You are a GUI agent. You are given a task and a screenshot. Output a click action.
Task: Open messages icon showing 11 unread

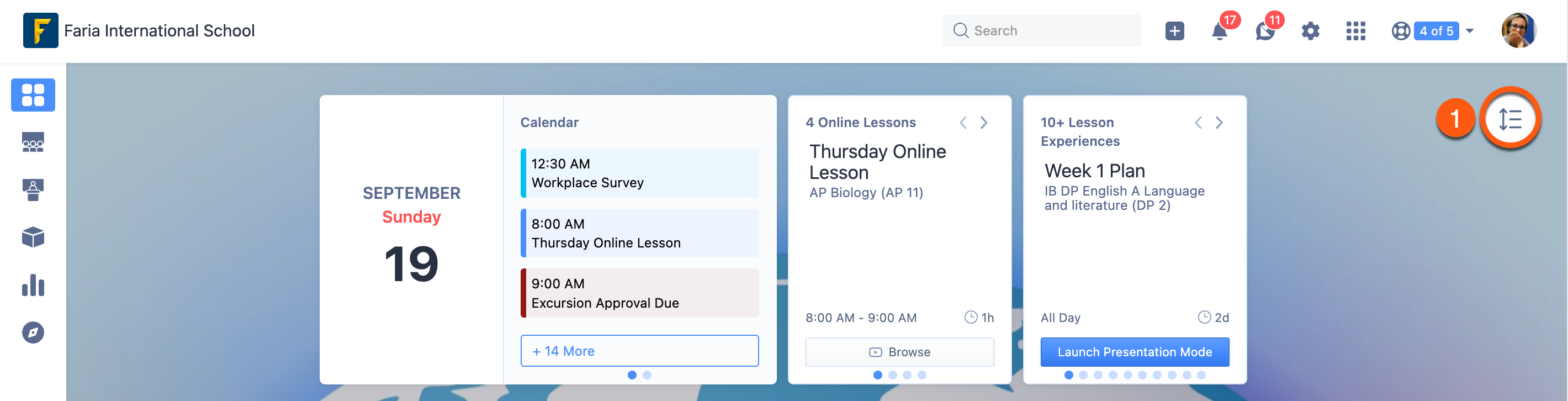(x=1265, y=31)
